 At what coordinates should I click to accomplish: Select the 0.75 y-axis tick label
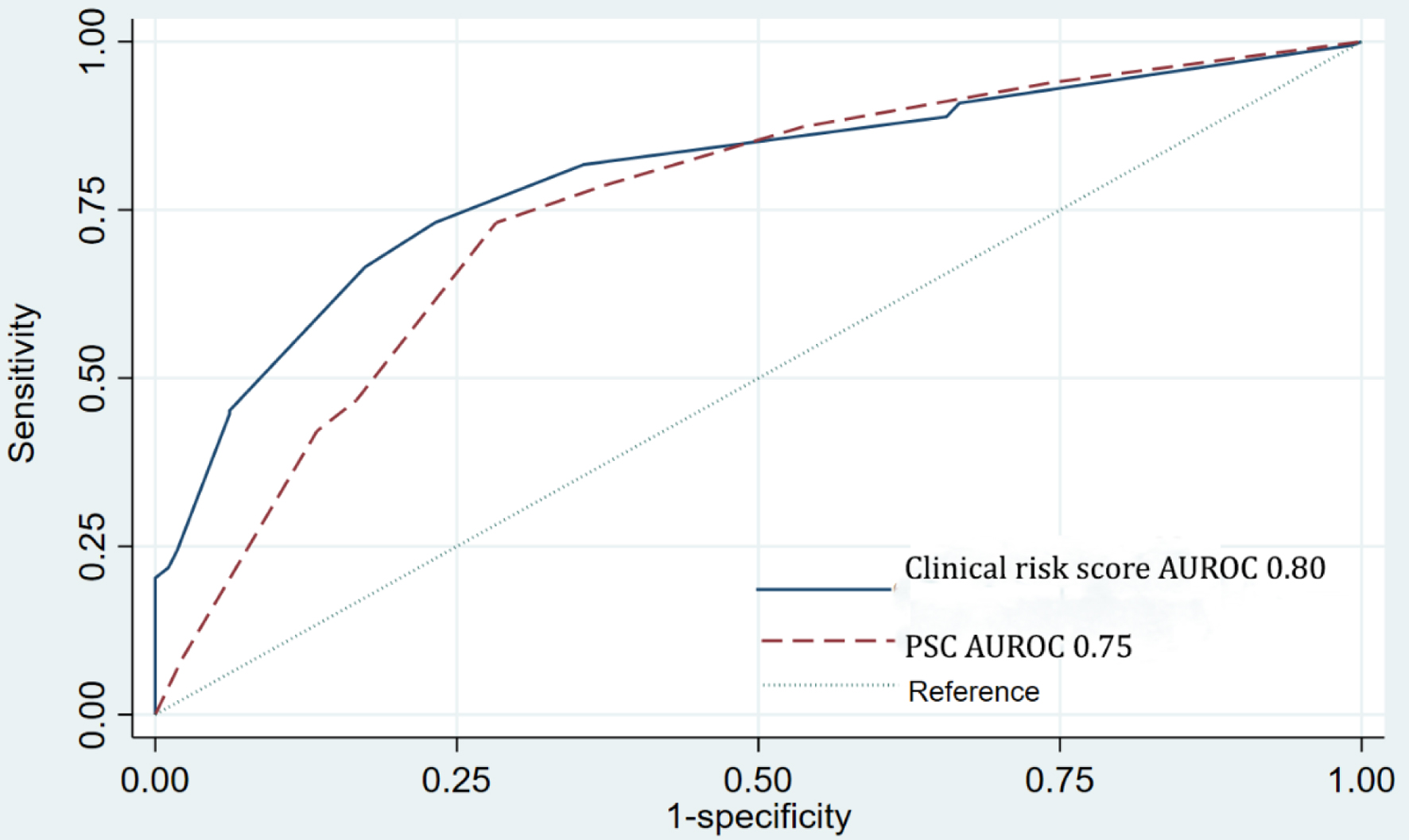(x=93, y=210)
